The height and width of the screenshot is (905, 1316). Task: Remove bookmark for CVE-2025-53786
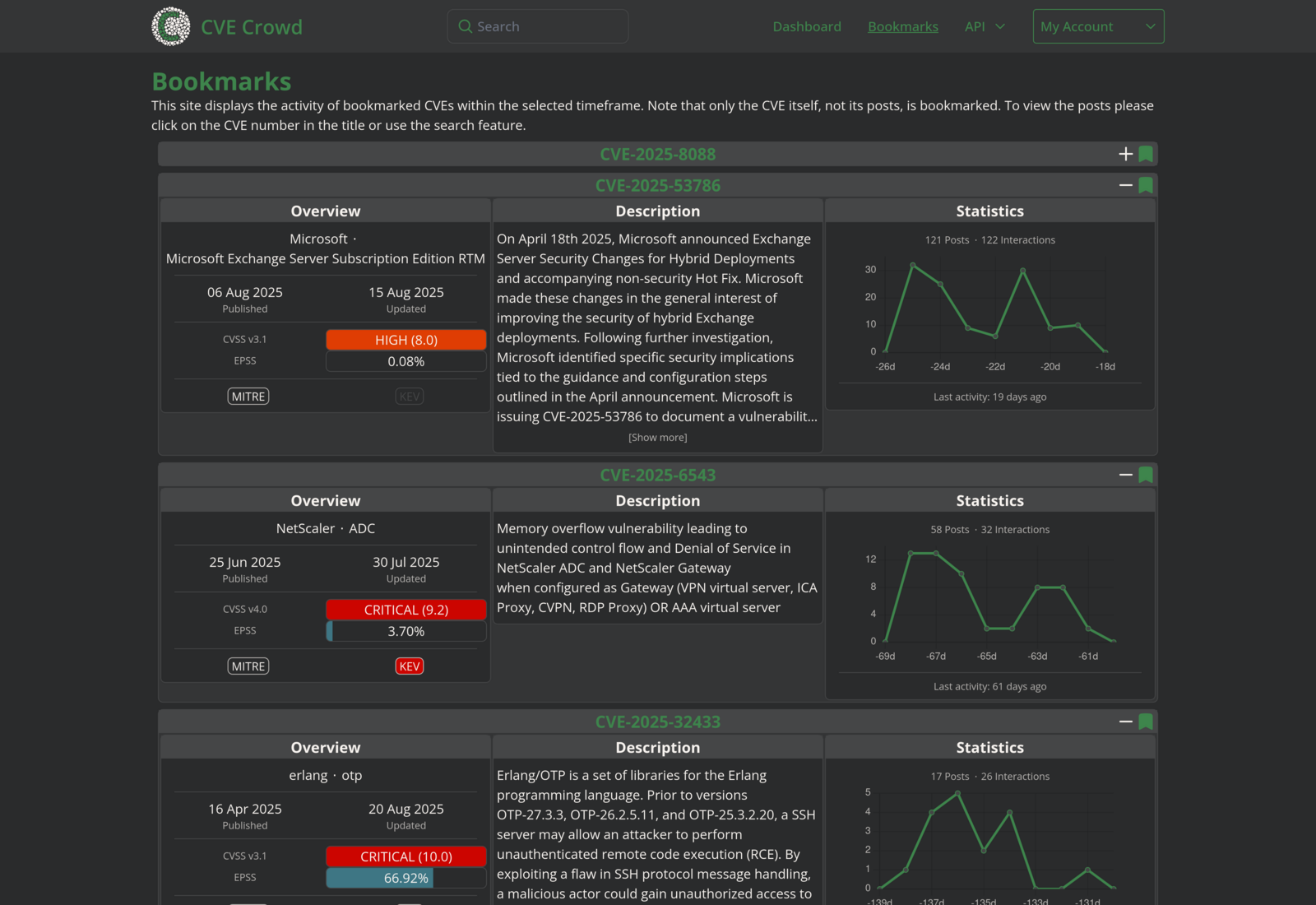coord(1146,186)
